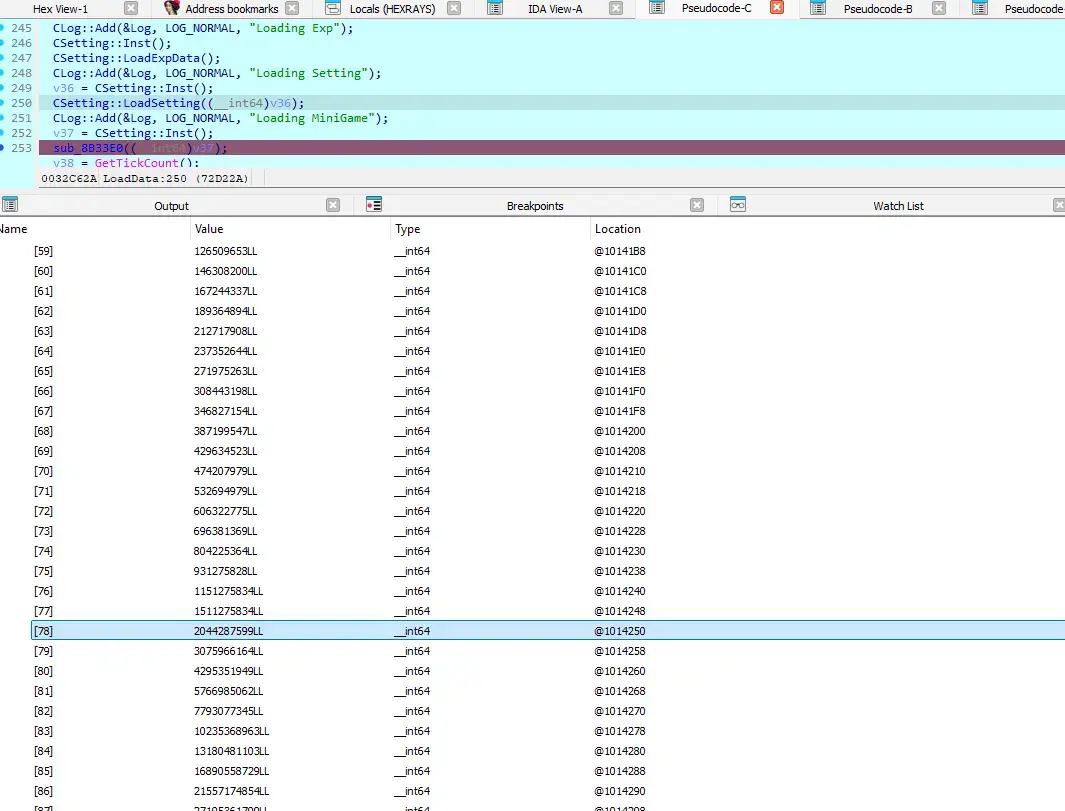
Task: Select watch row [65]
Action: pos(547,371)
